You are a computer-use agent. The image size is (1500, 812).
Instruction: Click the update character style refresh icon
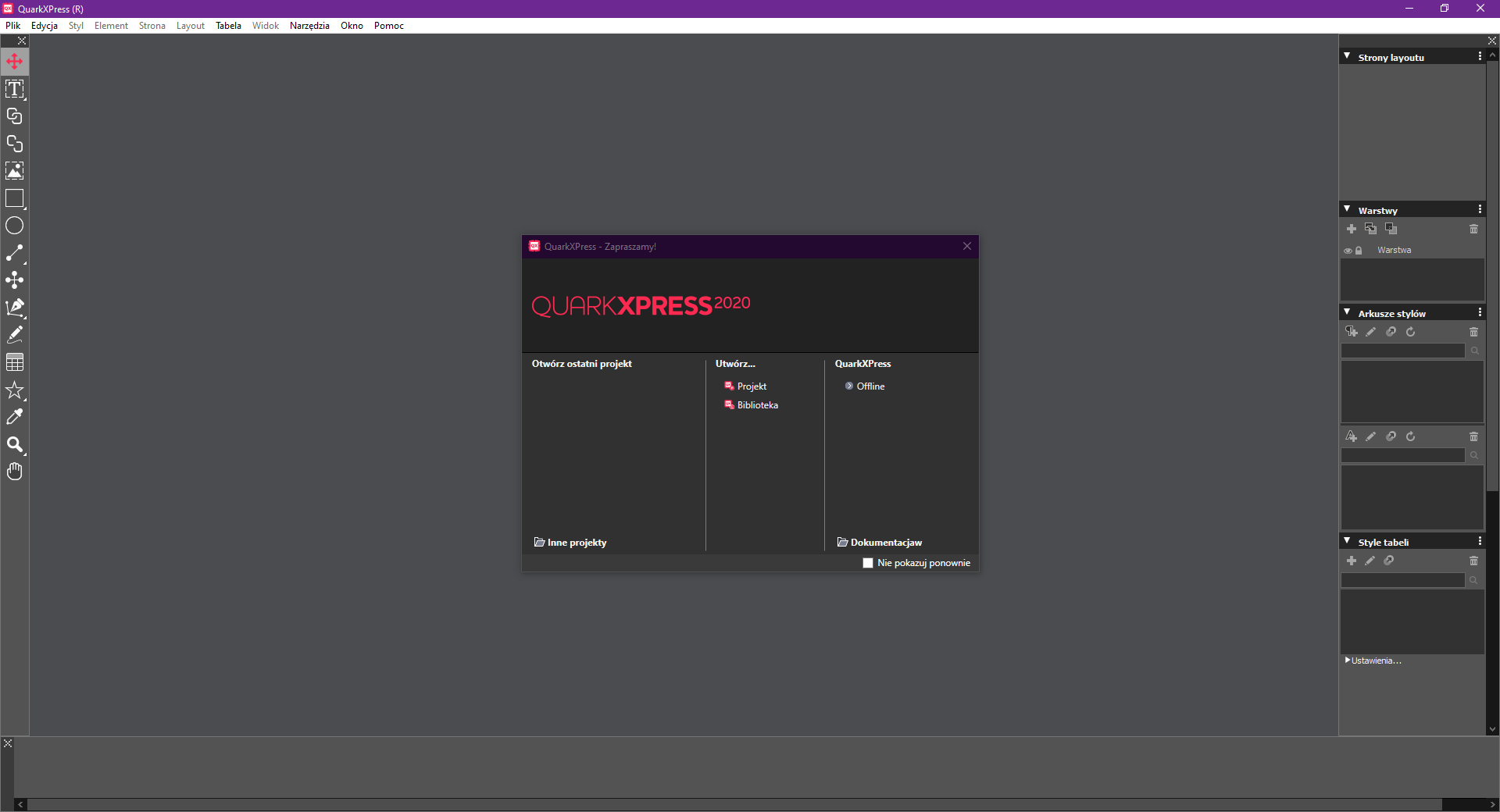pos(1411,436)
